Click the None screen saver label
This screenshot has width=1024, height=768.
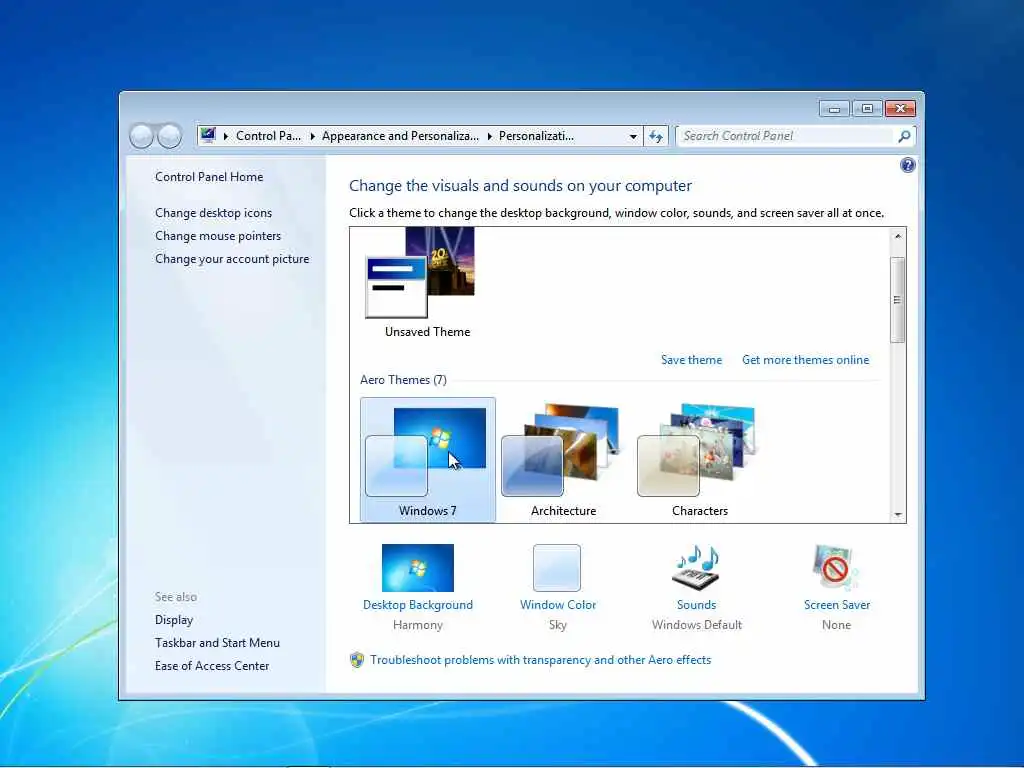click(837, 625)
